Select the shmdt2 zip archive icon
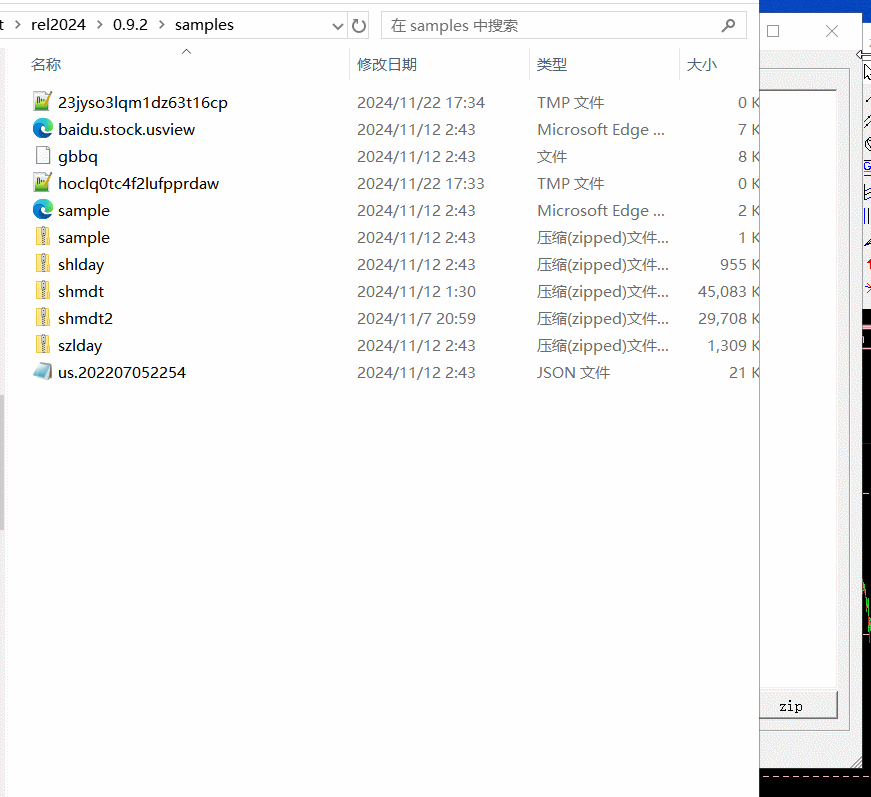This screenshot has width=871, height=797. click(x=42, y=318)
